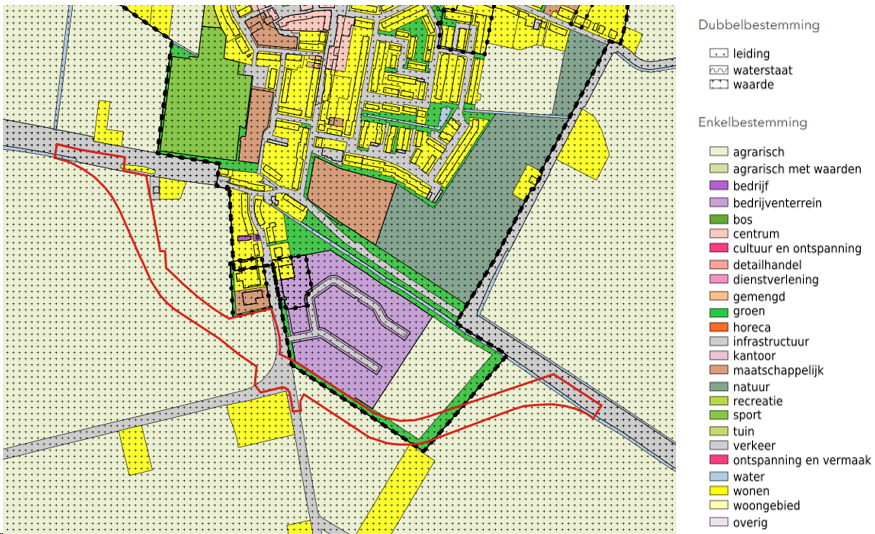Click the recreatie legend swatch
The height and width of the screenshot is (534, 875).
[719, 401]
